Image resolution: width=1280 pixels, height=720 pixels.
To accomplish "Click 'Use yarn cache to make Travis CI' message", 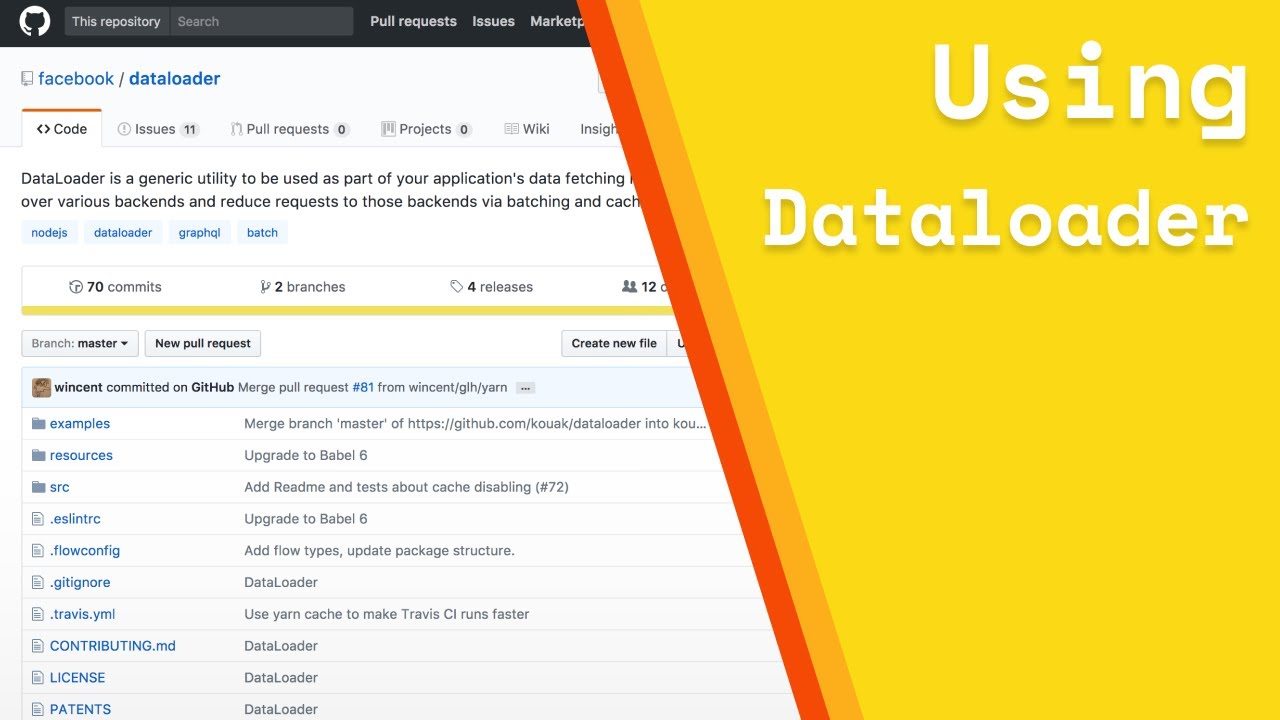I will [x=387, y=614].
